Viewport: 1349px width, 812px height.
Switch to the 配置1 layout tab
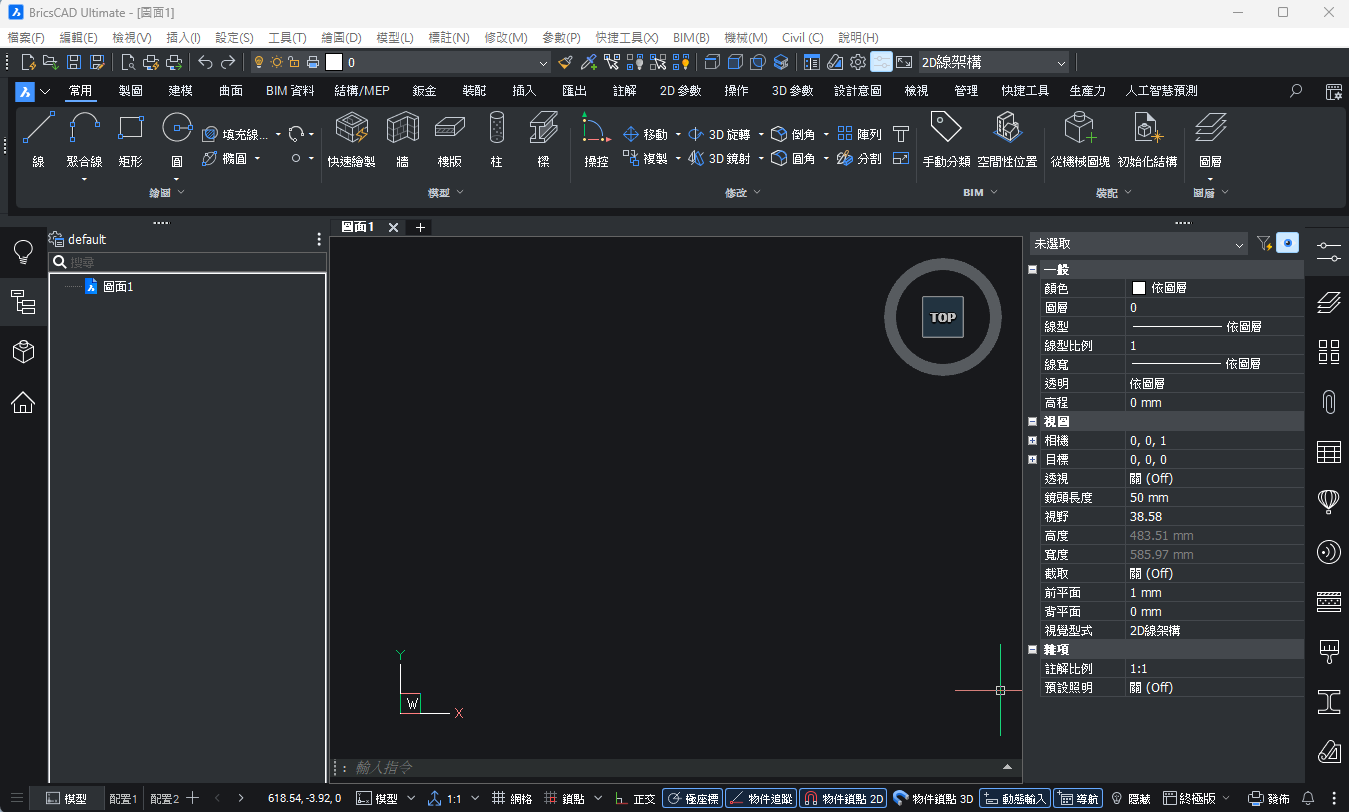(123, 798)
